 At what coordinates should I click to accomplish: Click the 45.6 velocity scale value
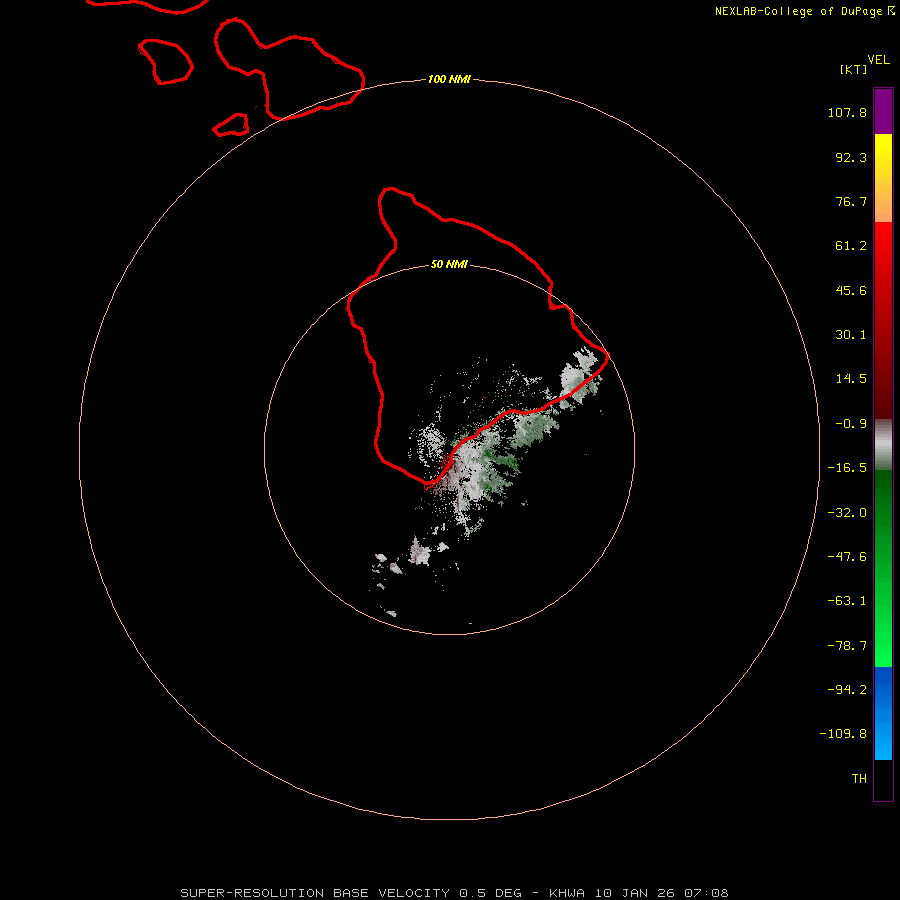851,290
